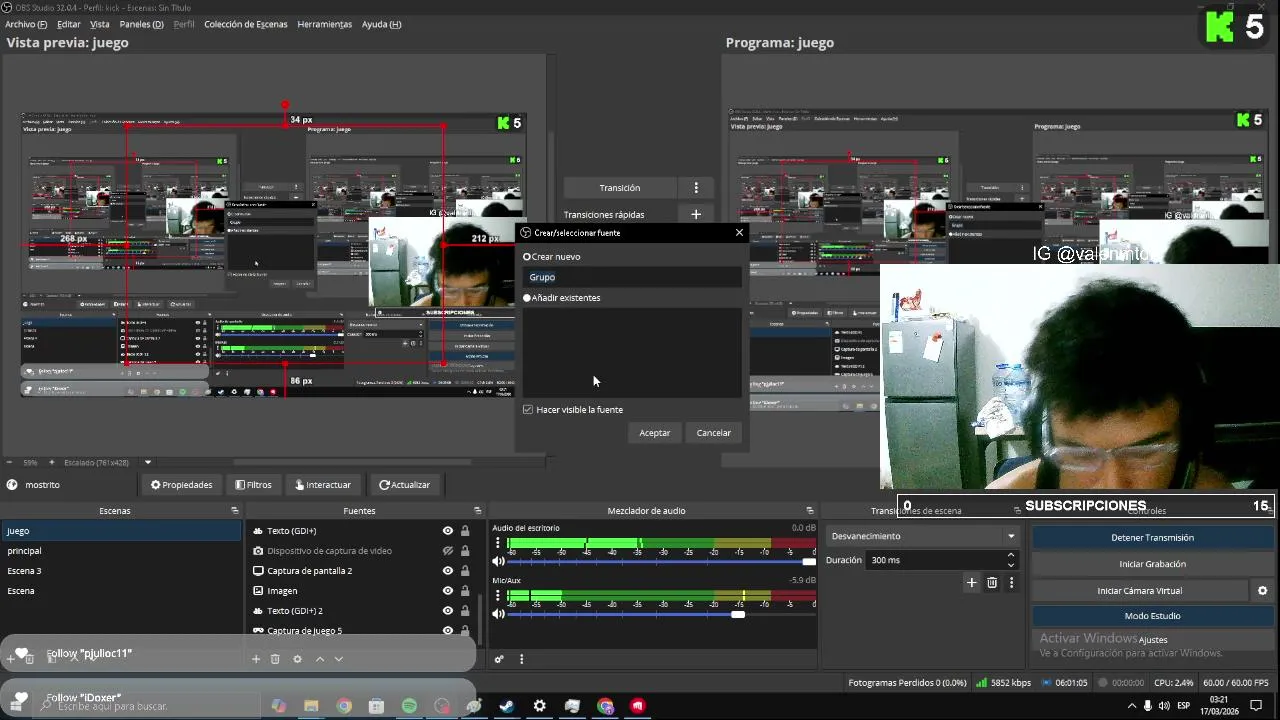Add a quick transition with plus icon
Screen dimensions: 1280x720
click(696, 214)
